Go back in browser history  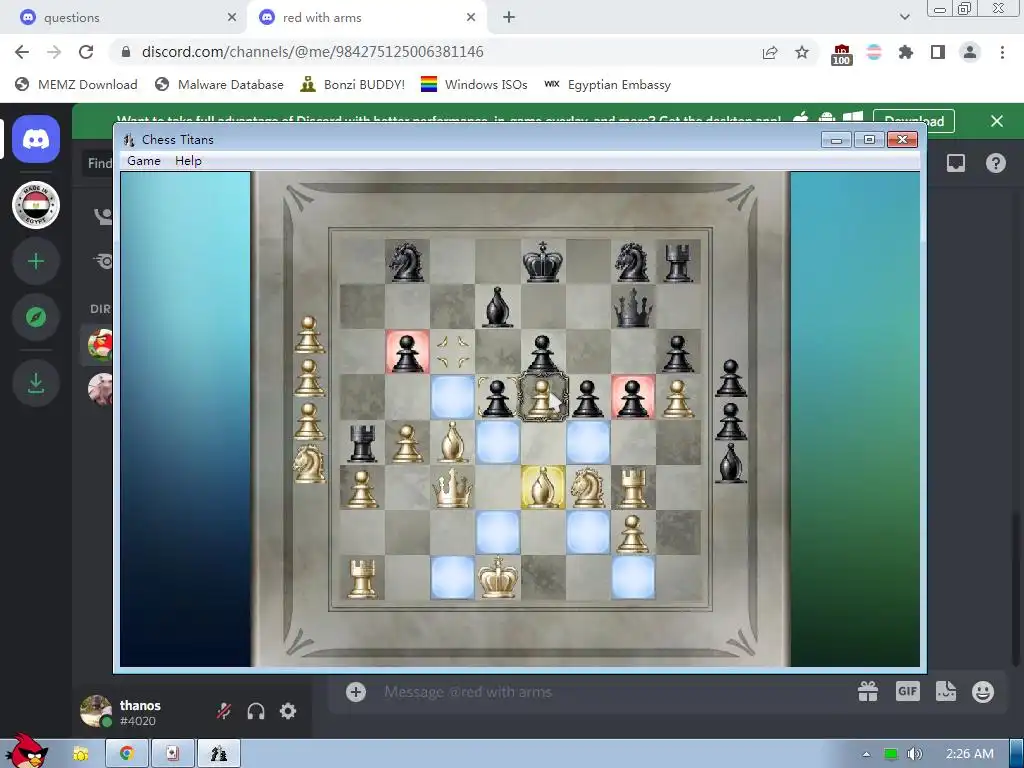pos(22,52)
